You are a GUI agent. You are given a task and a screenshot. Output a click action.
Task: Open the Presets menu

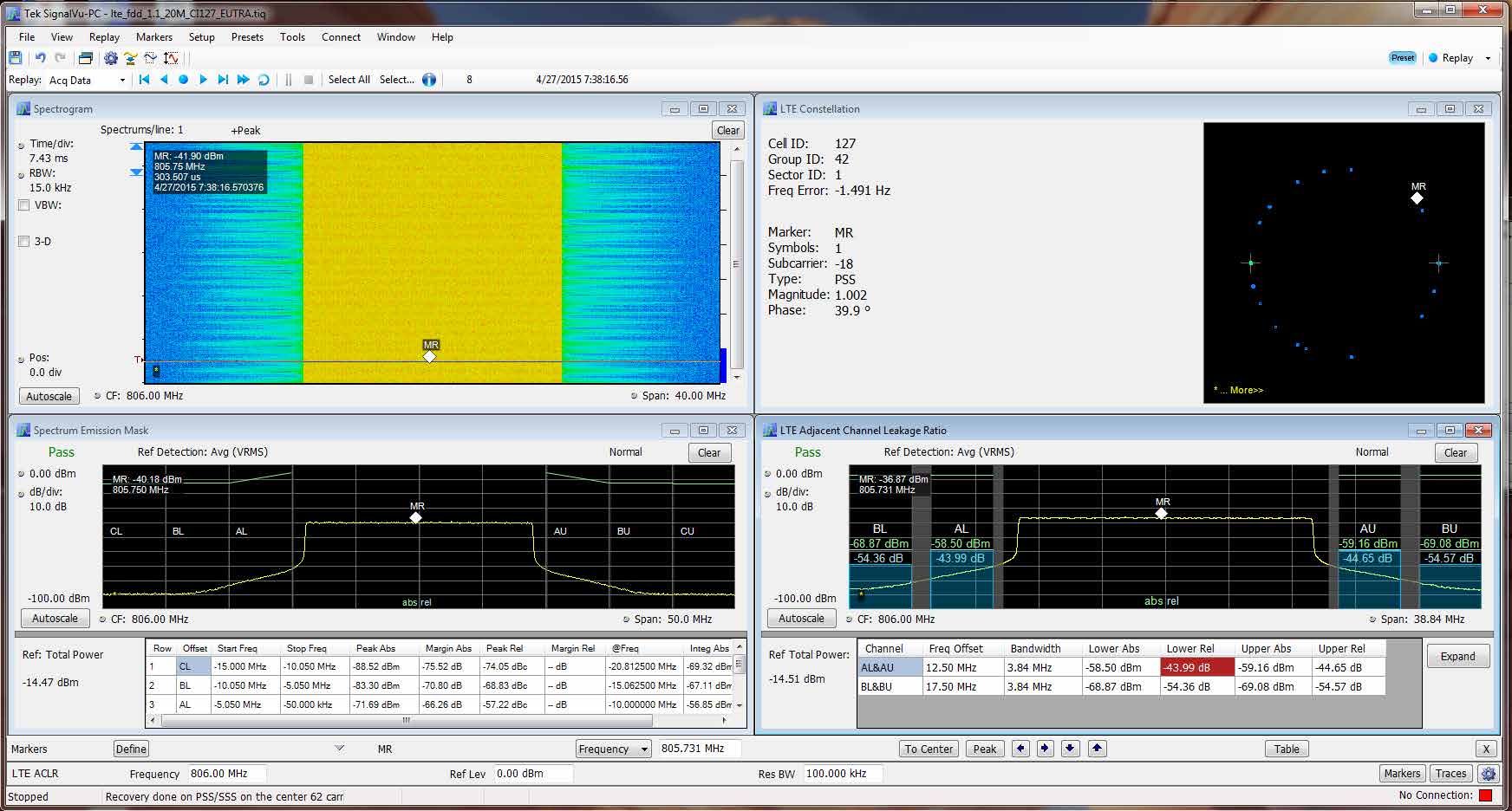247,37
